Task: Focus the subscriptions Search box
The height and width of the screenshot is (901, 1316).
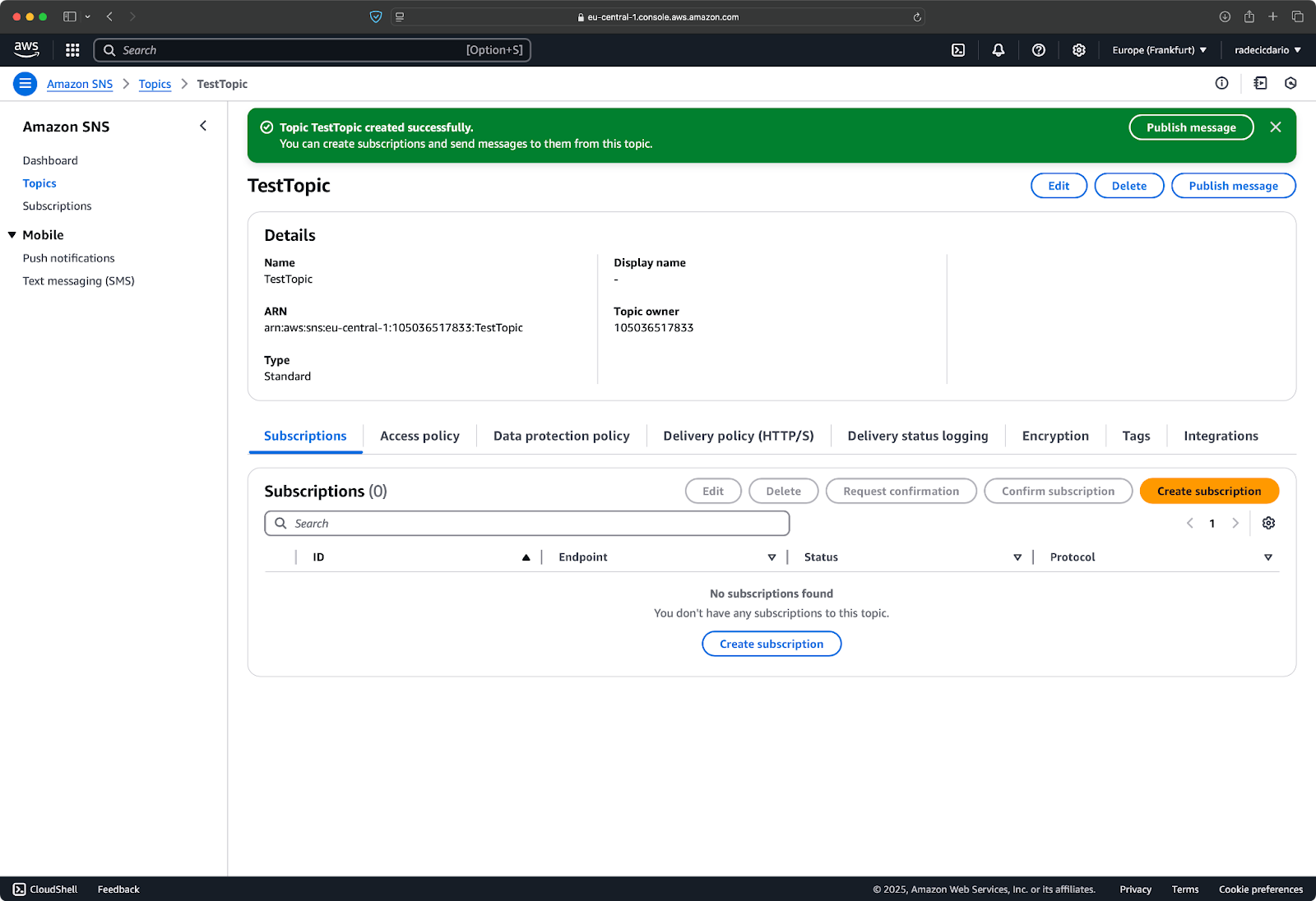Action: [526, 523]
